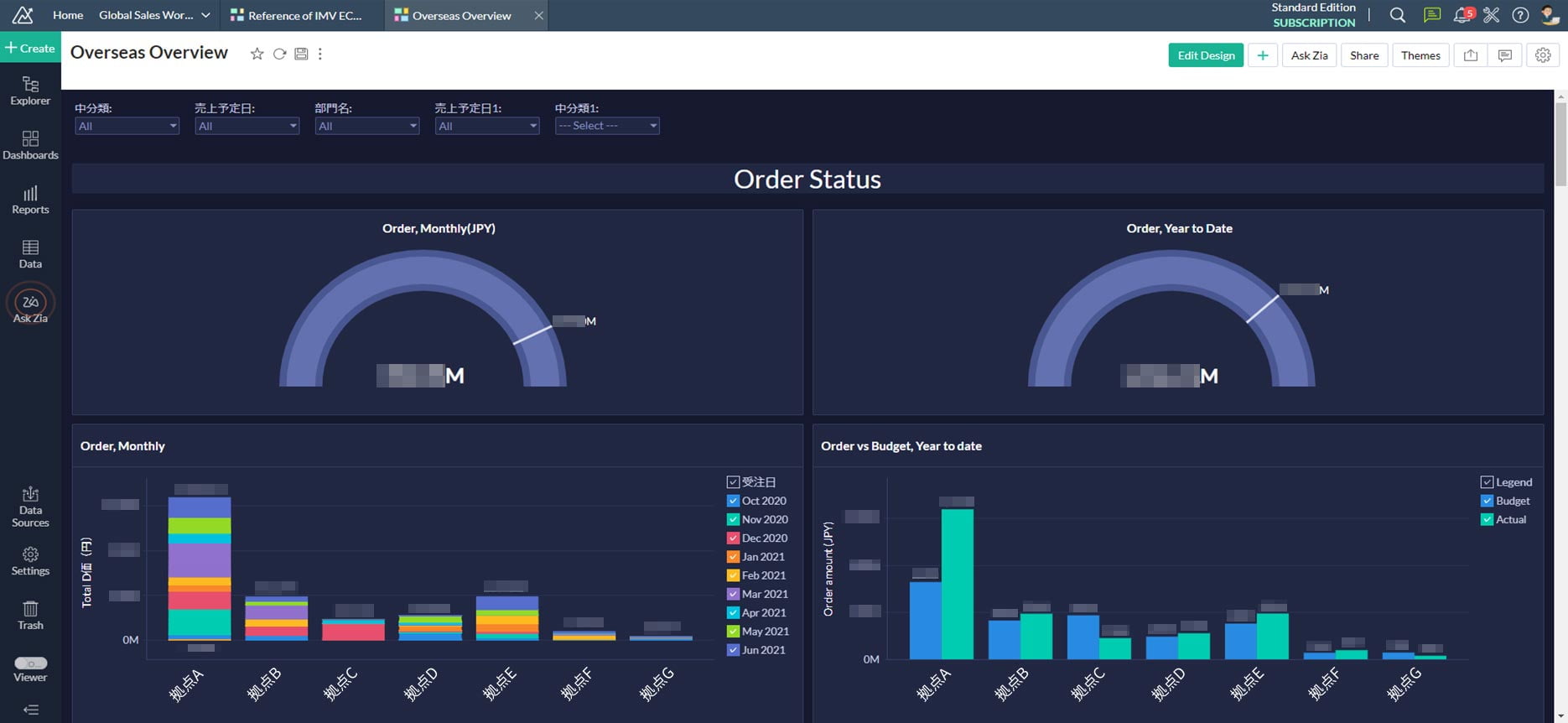Open the Dashboards sidebar section

pos(30,145)
